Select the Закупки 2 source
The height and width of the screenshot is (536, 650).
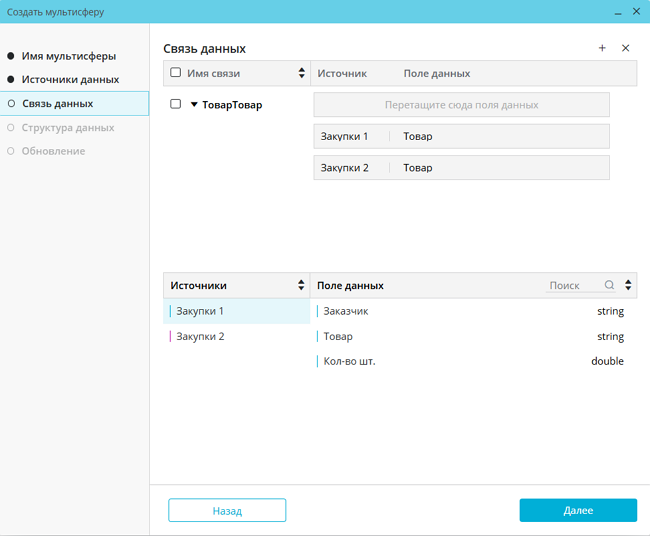[x=200, y=336]
